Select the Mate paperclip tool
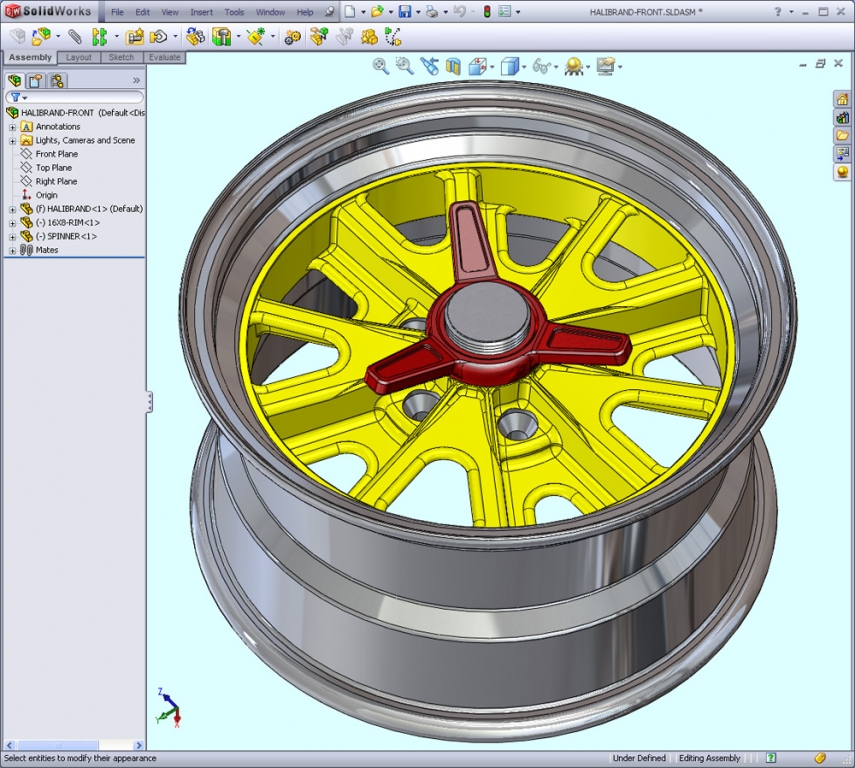855x768 pixels. [75, 37]
